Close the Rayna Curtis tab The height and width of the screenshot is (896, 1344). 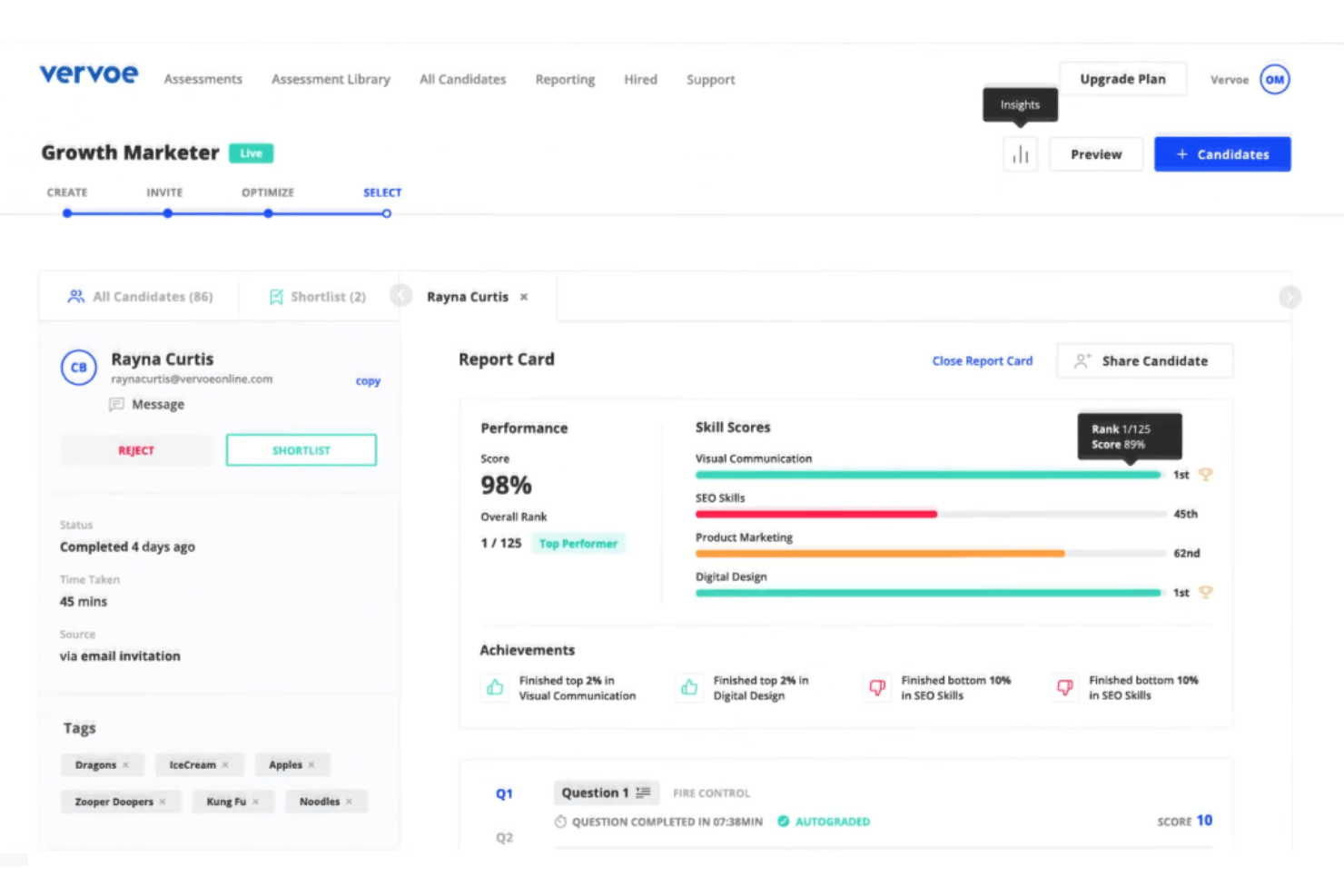[524, 297]
